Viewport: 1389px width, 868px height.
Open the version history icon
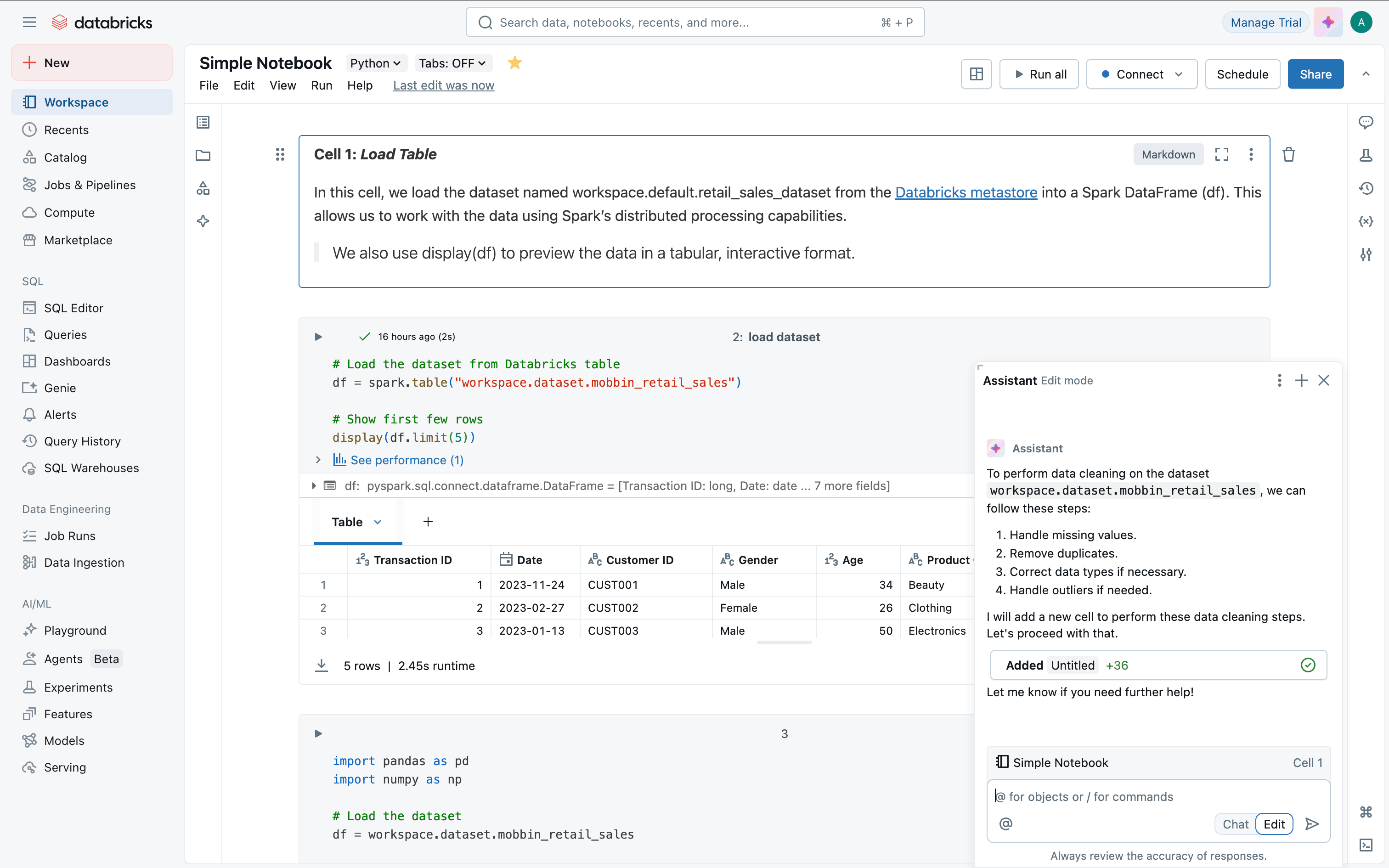pos(1366,188)
